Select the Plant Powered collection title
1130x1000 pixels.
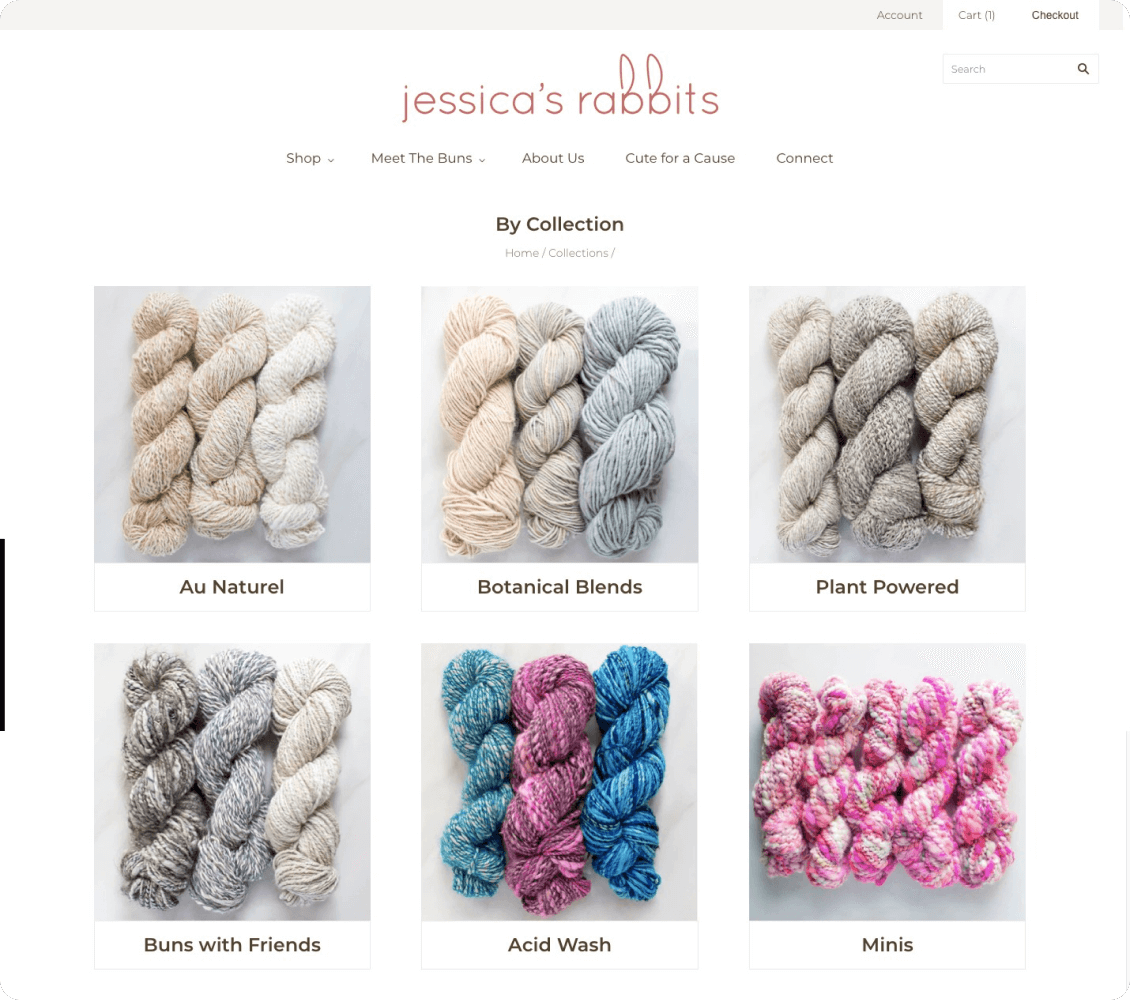pyautogui.click(x=887, y=586)
